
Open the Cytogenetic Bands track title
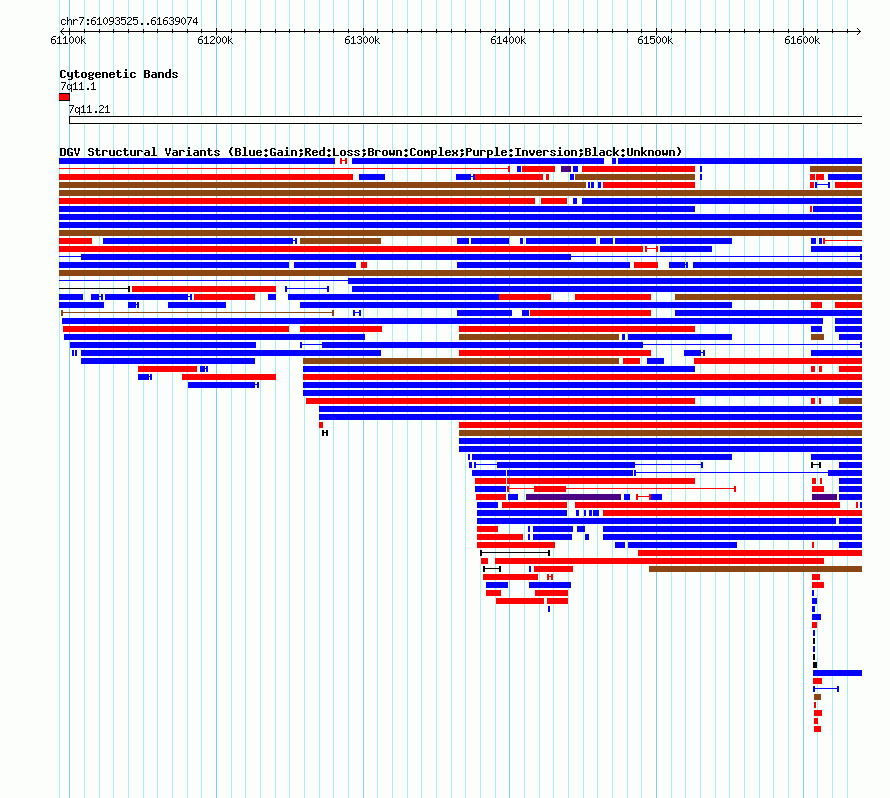(119, 74)
